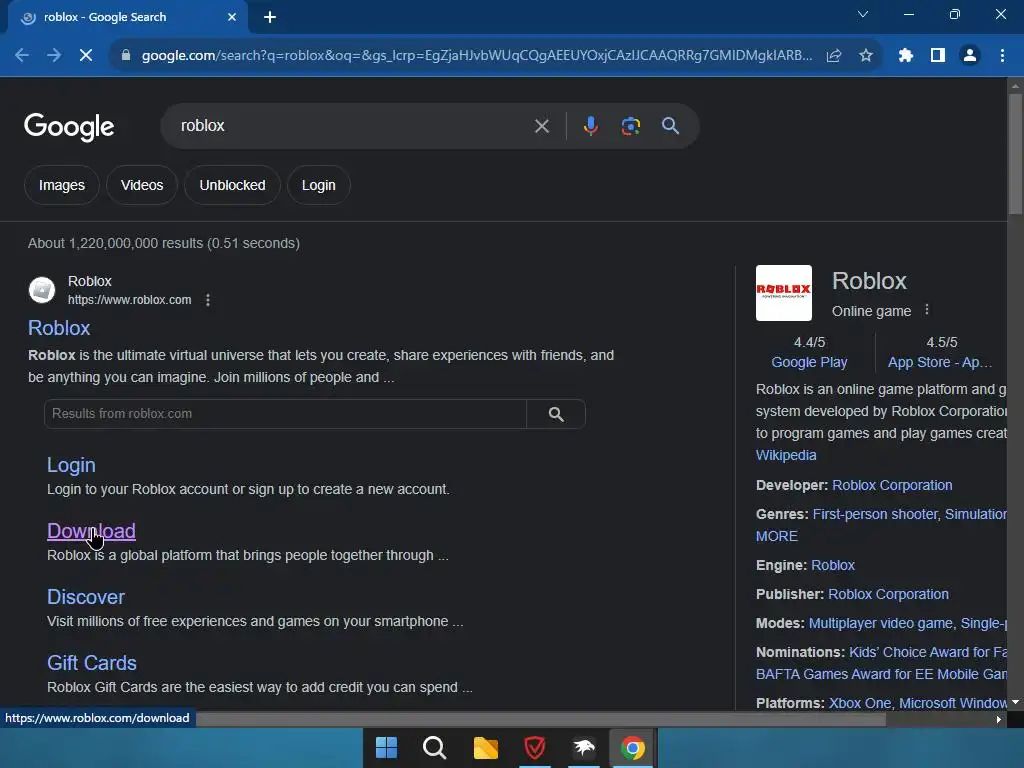Image resolution: width=1024 pixels, height=768 pixels.
Task: Click the vertical scrollbar thumb
Action: (1016, 153)
